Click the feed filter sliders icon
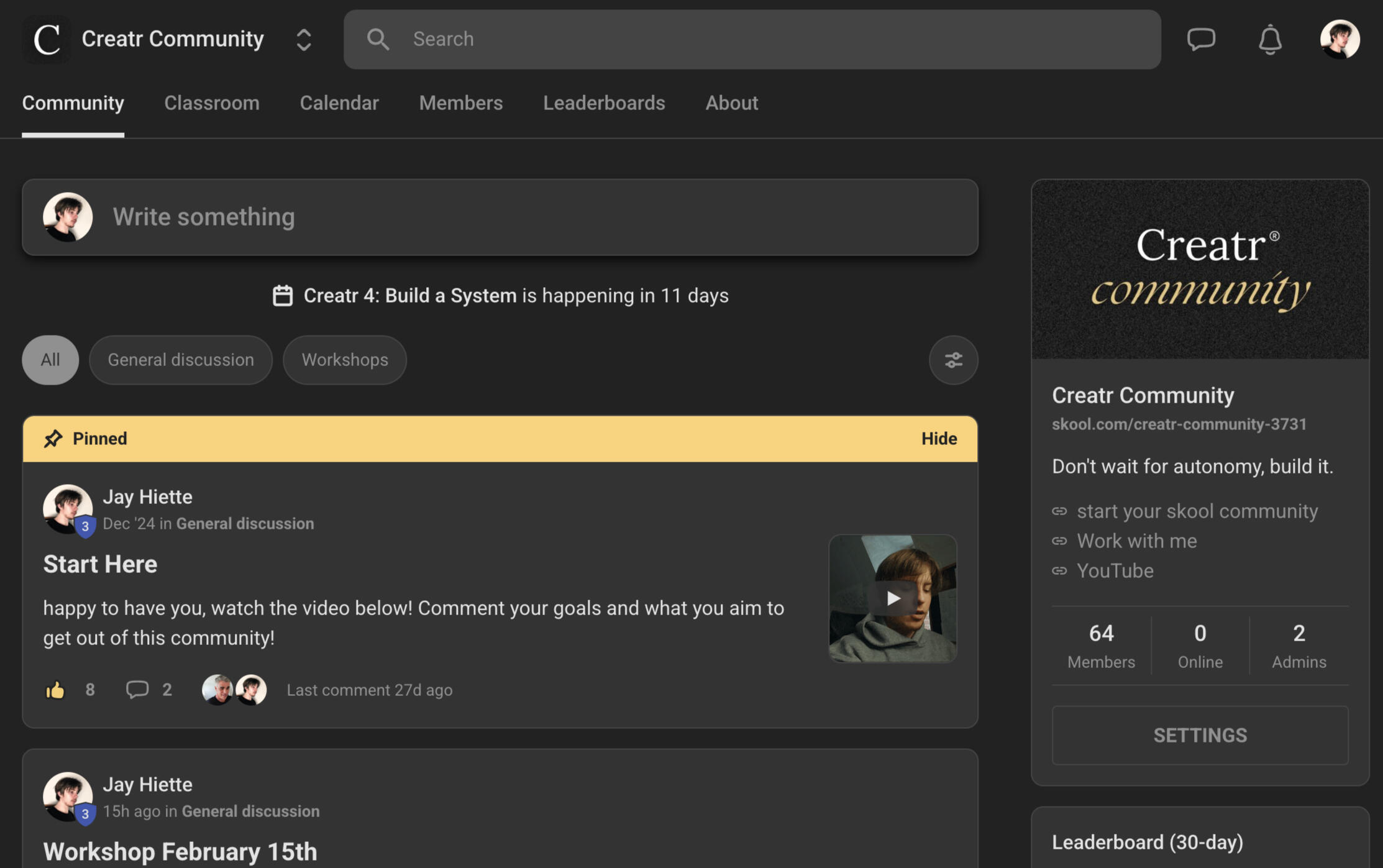 pos(953,360)
